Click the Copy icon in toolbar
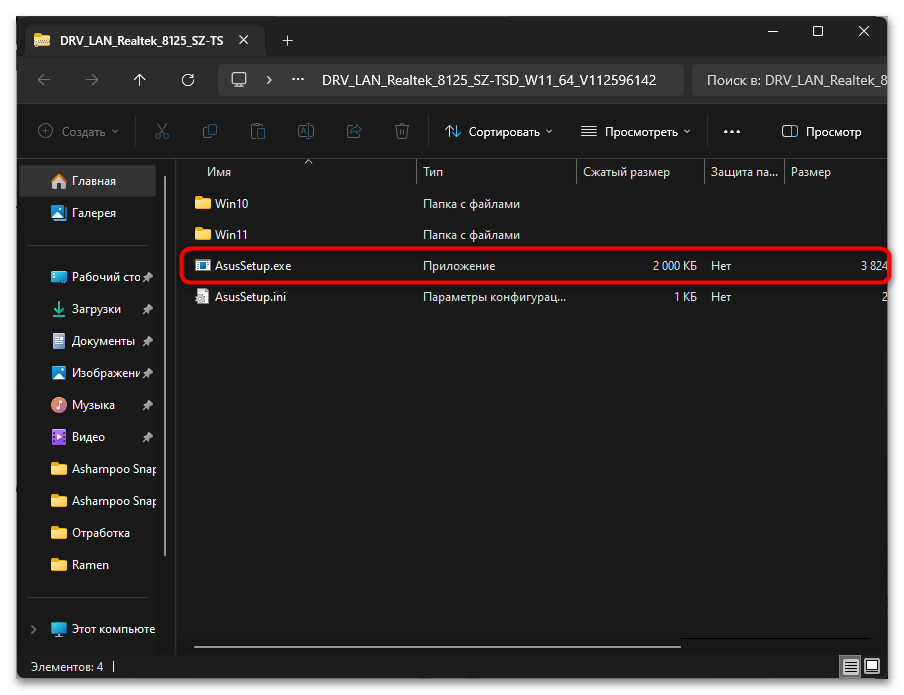904x695 pixels. (x=210, y=132)
